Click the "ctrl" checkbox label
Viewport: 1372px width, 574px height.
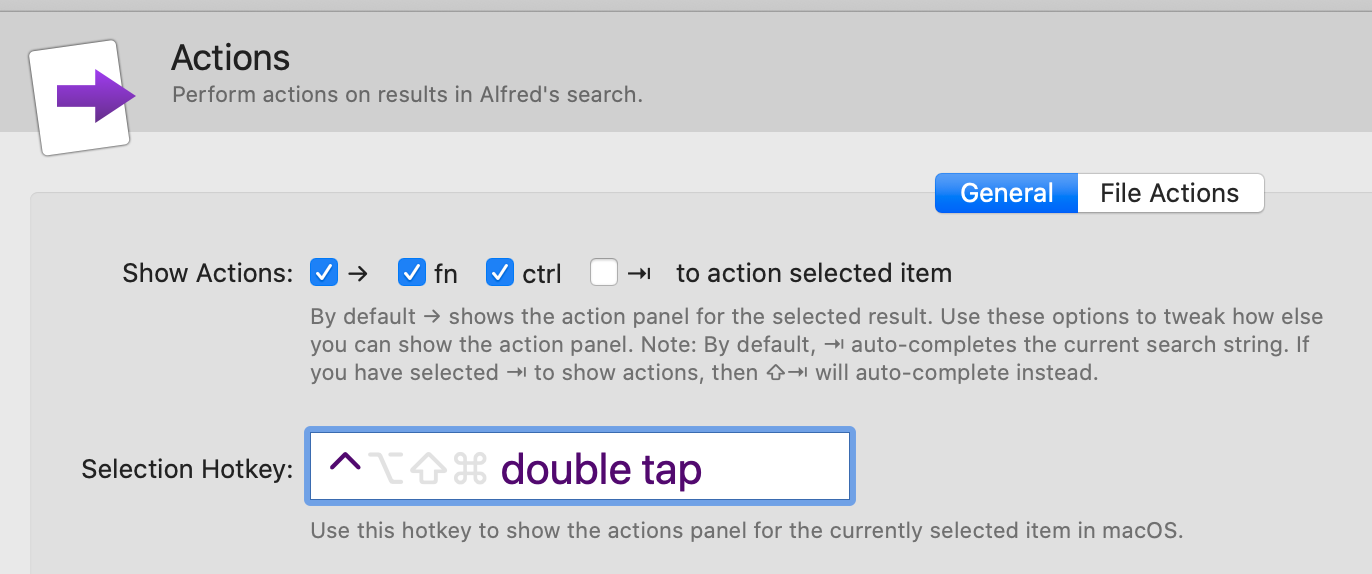tap(541, 274)
